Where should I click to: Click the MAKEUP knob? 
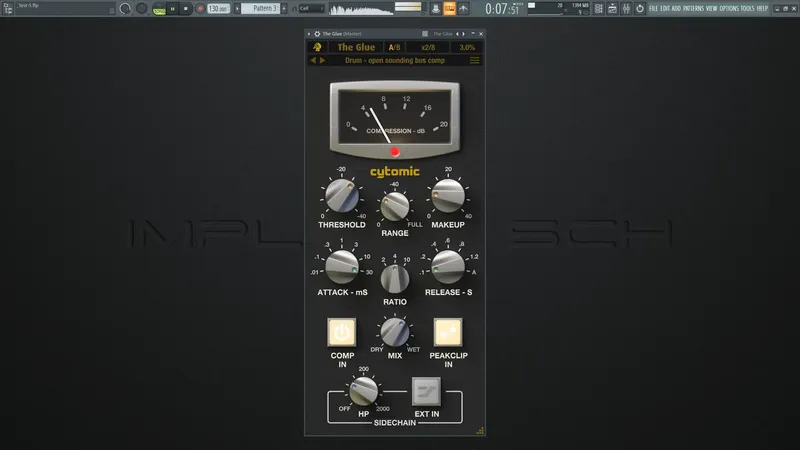[x=448, y=196]
